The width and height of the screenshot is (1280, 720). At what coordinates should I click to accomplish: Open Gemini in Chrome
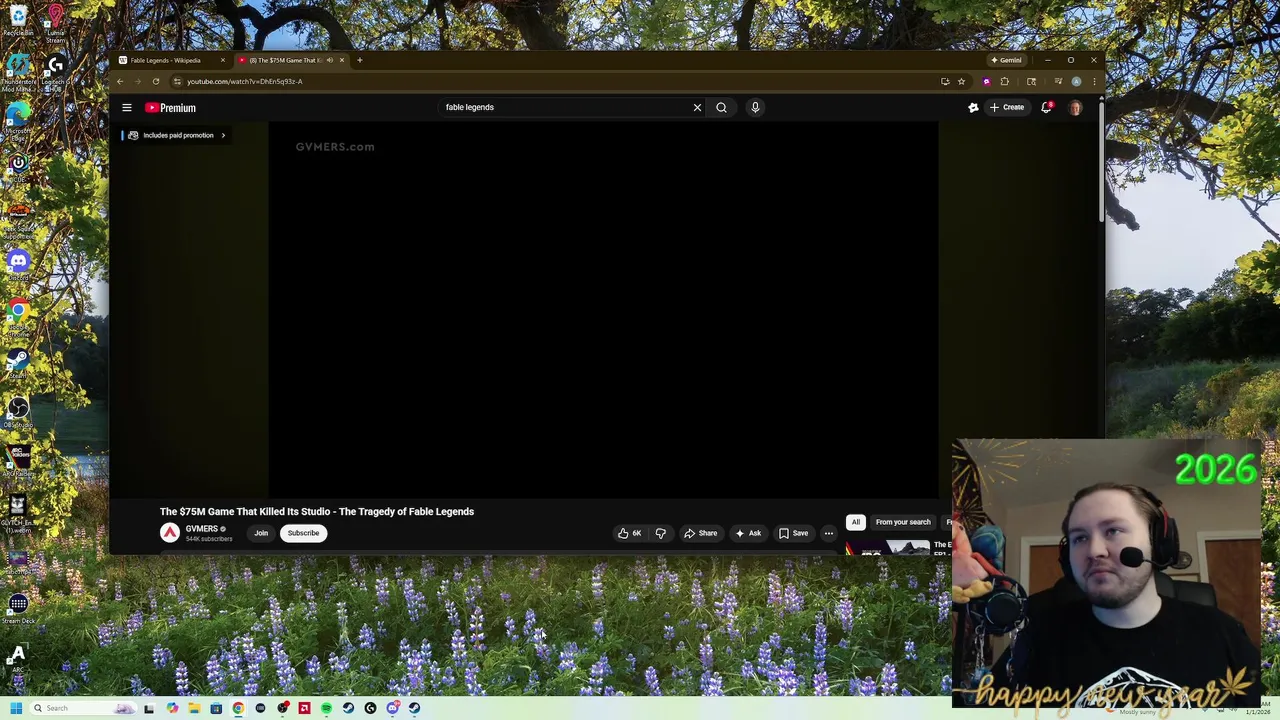point(1006,60)
